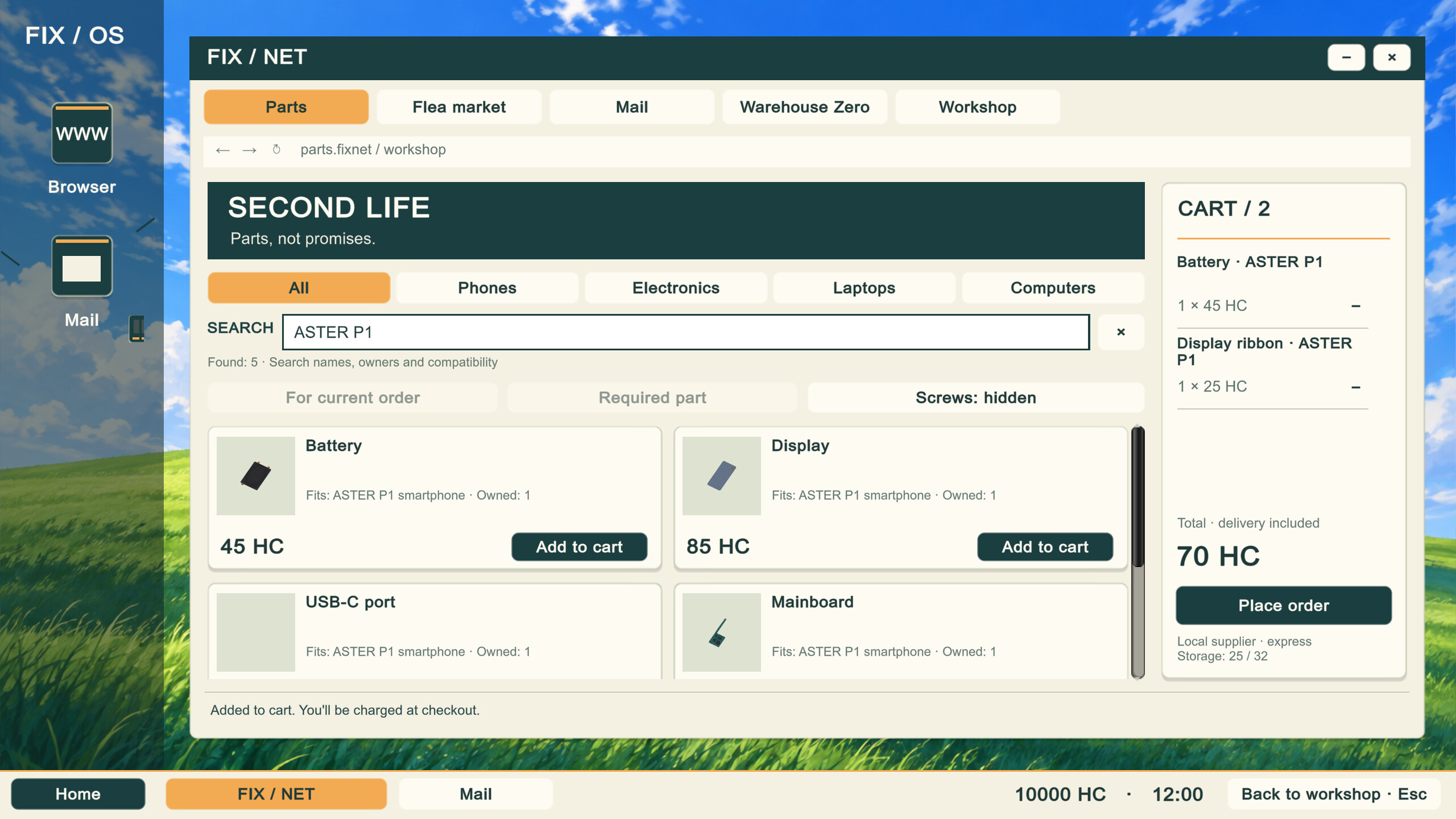This screenshot has height=819, width=1456.
Task: Click the Mainboard product thumbnail
Action: point(722,632)
